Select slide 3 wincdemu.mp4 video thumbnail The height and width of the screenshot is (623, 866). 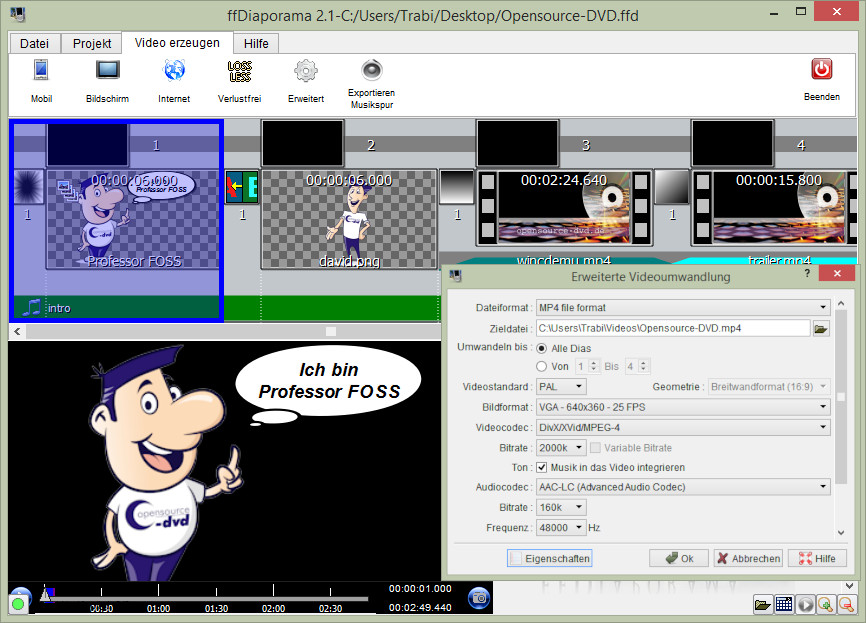pos(563,208)
